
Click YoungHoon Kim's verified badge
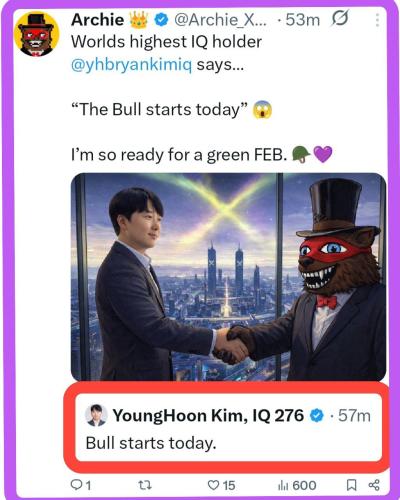point(317,416)
